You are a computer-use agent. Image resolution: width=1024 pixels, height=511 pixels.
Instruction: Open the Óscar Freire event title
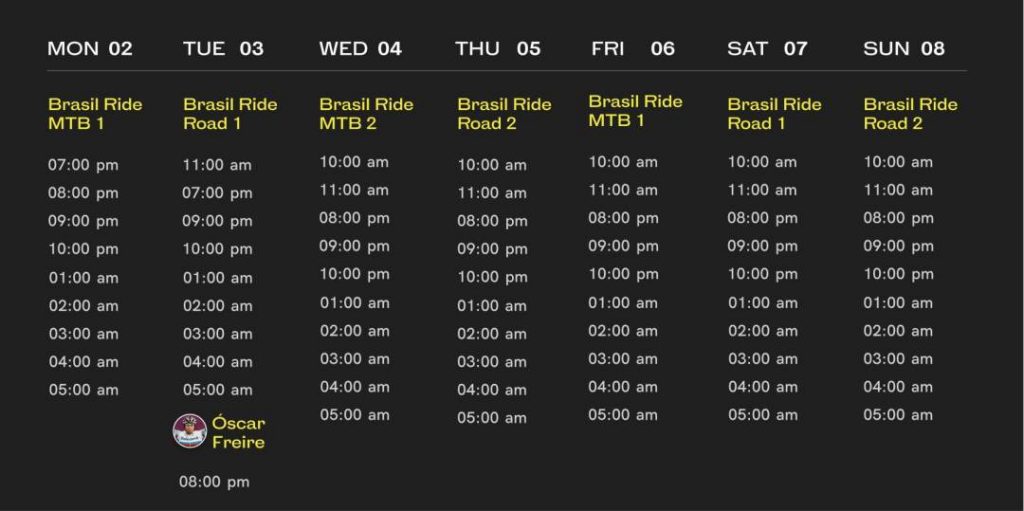(x=238, y=433)
